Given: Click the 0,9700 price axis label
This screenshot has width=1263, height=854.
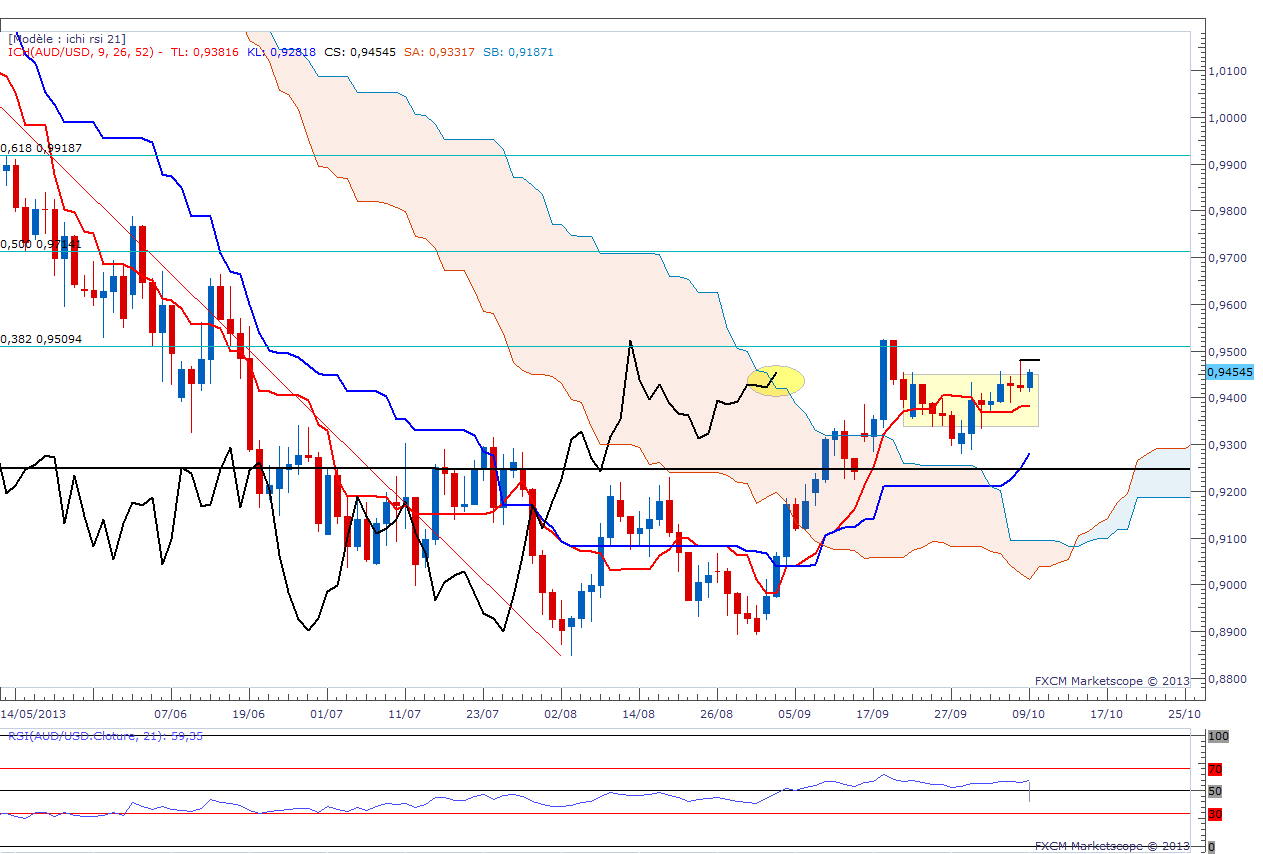Looking at the screenshot, I should (1228, 258).
